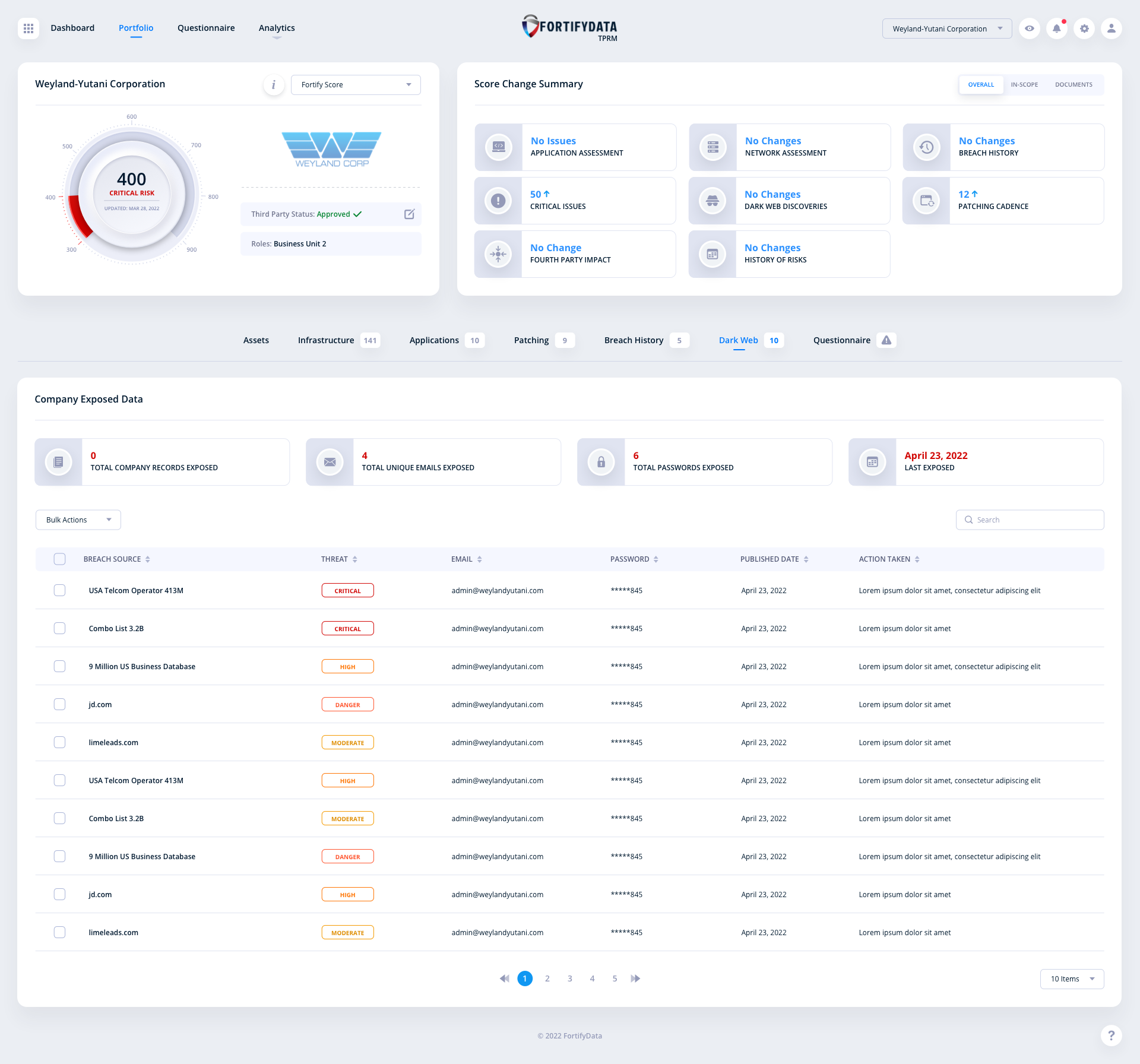
Task: Click the search magnifier in the table search box
Action: [x=968, y=520]
